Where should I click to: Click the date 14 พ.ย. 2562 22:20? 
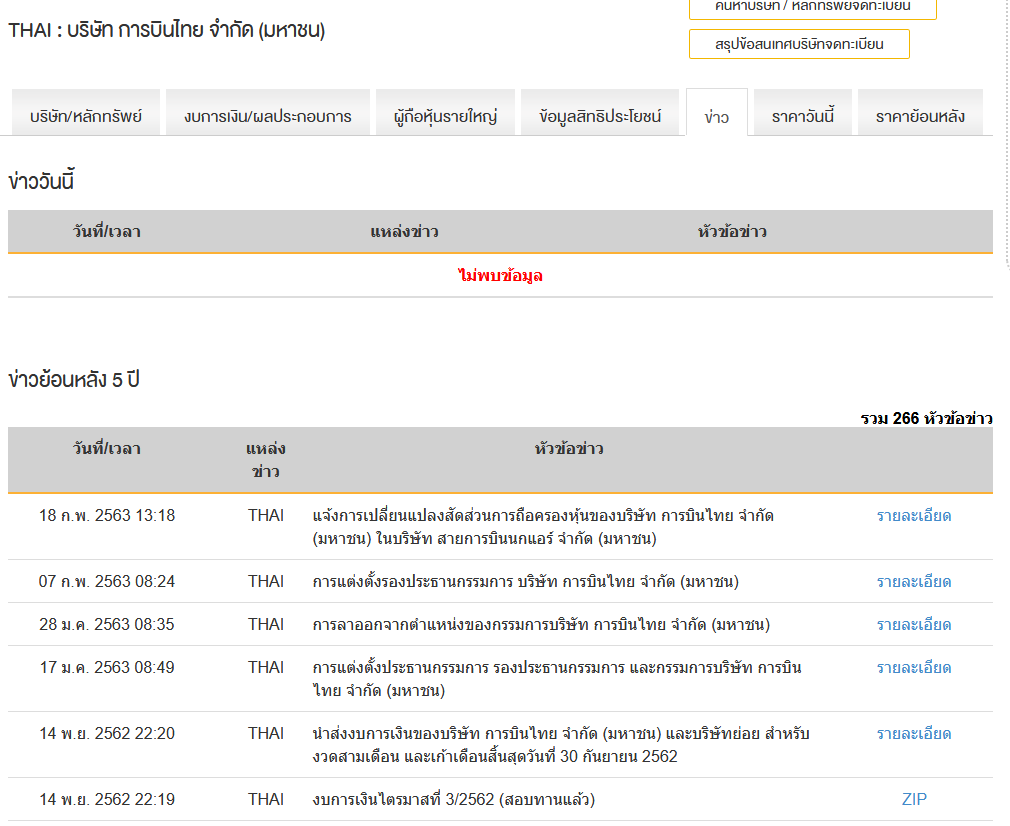(x=107, y=733)
